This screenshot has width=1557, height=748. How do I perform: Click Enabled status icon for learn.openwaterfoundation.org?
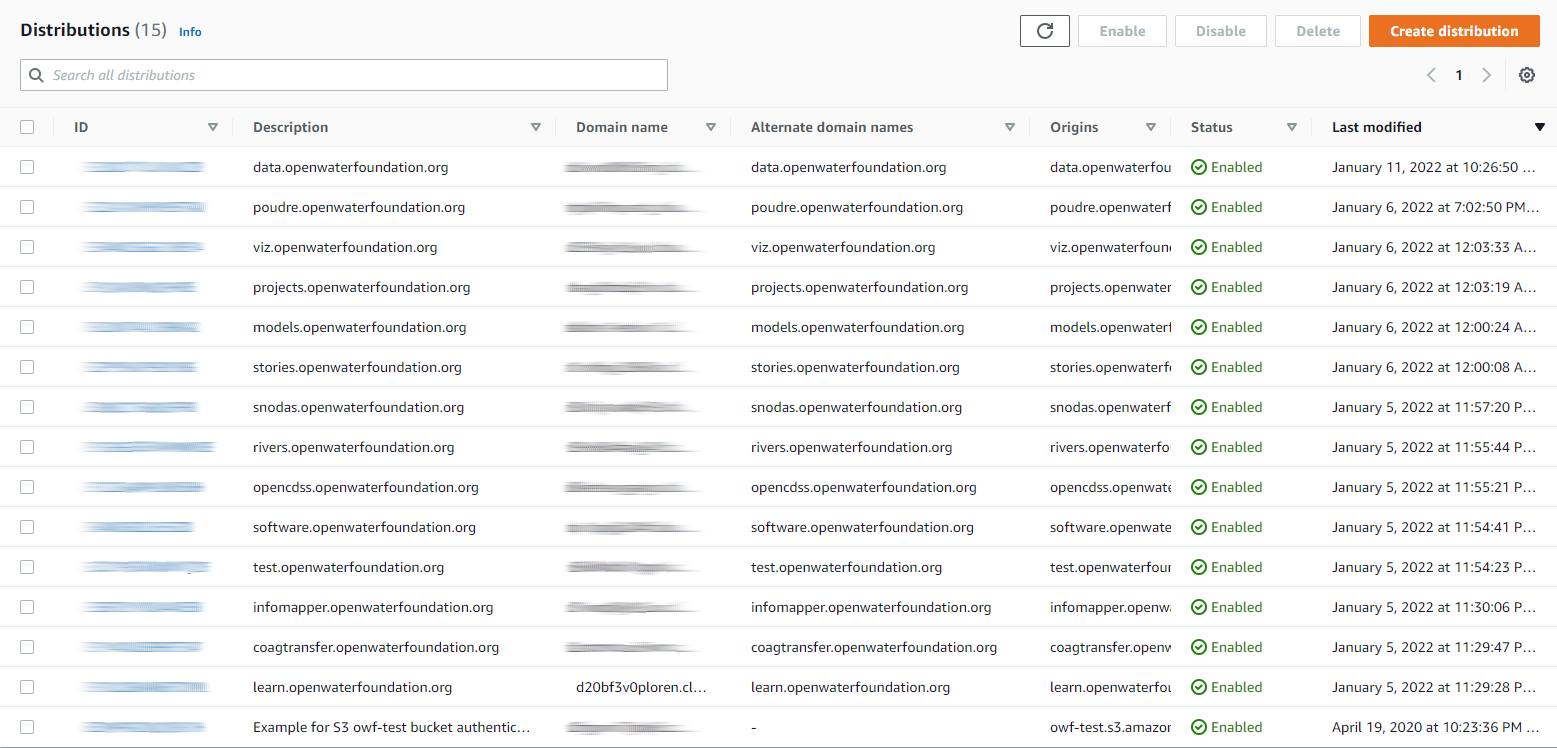click(x=1198, y=687)
